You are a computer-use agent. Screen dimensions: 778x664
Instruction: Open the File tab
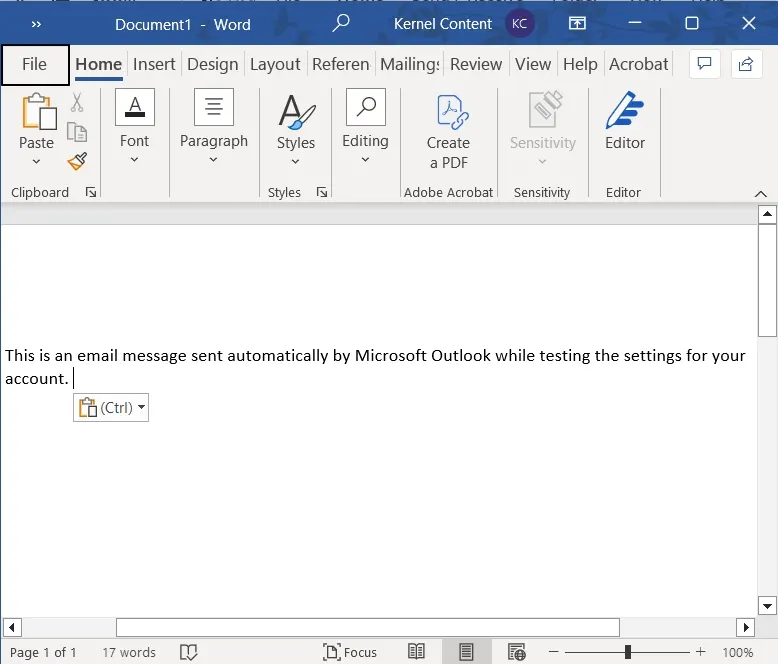[x=35, y=65]
